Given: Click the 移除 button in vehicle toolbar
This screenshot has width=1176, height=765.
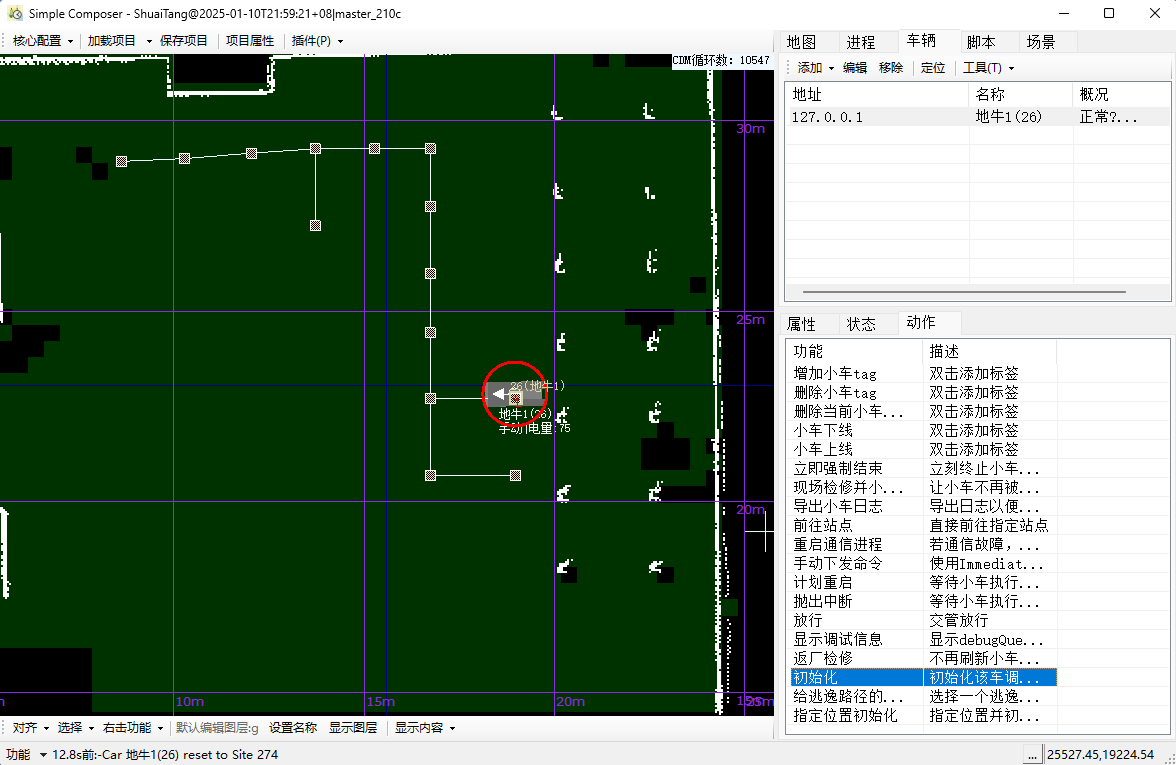Looking at the screenshot, I should pos(891,68).
